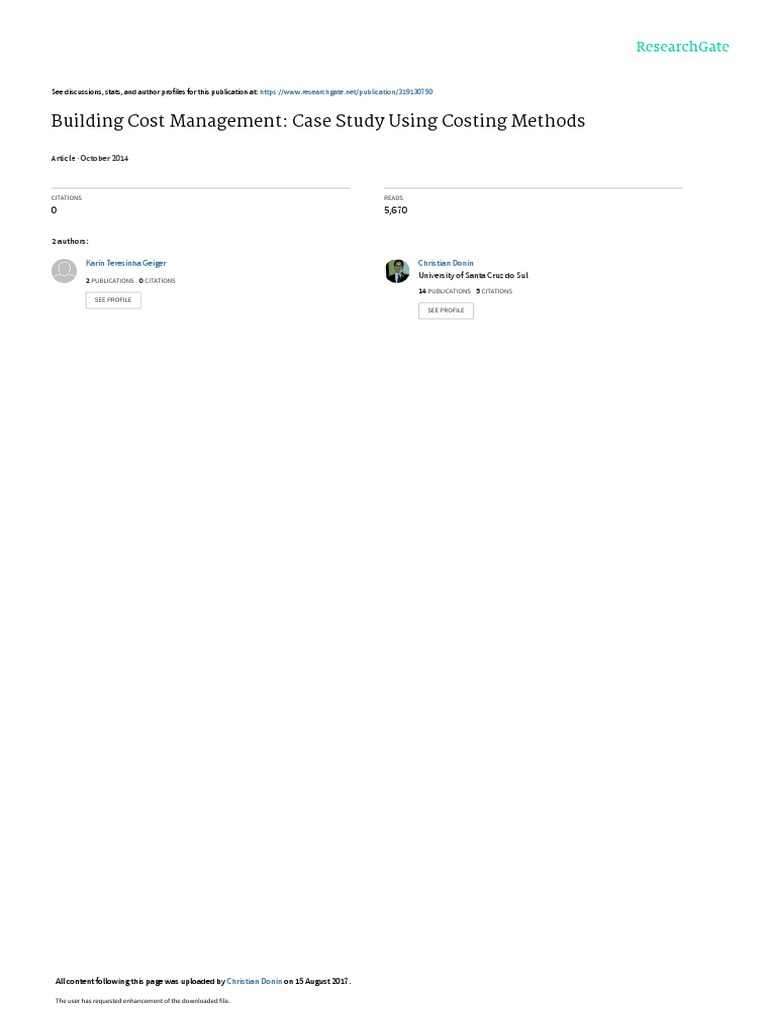This screenshot has width=768, height=1024.
Task: Click SEE PROFILE under Karin Teresinha Geiger
Action: tap(113, 300)
